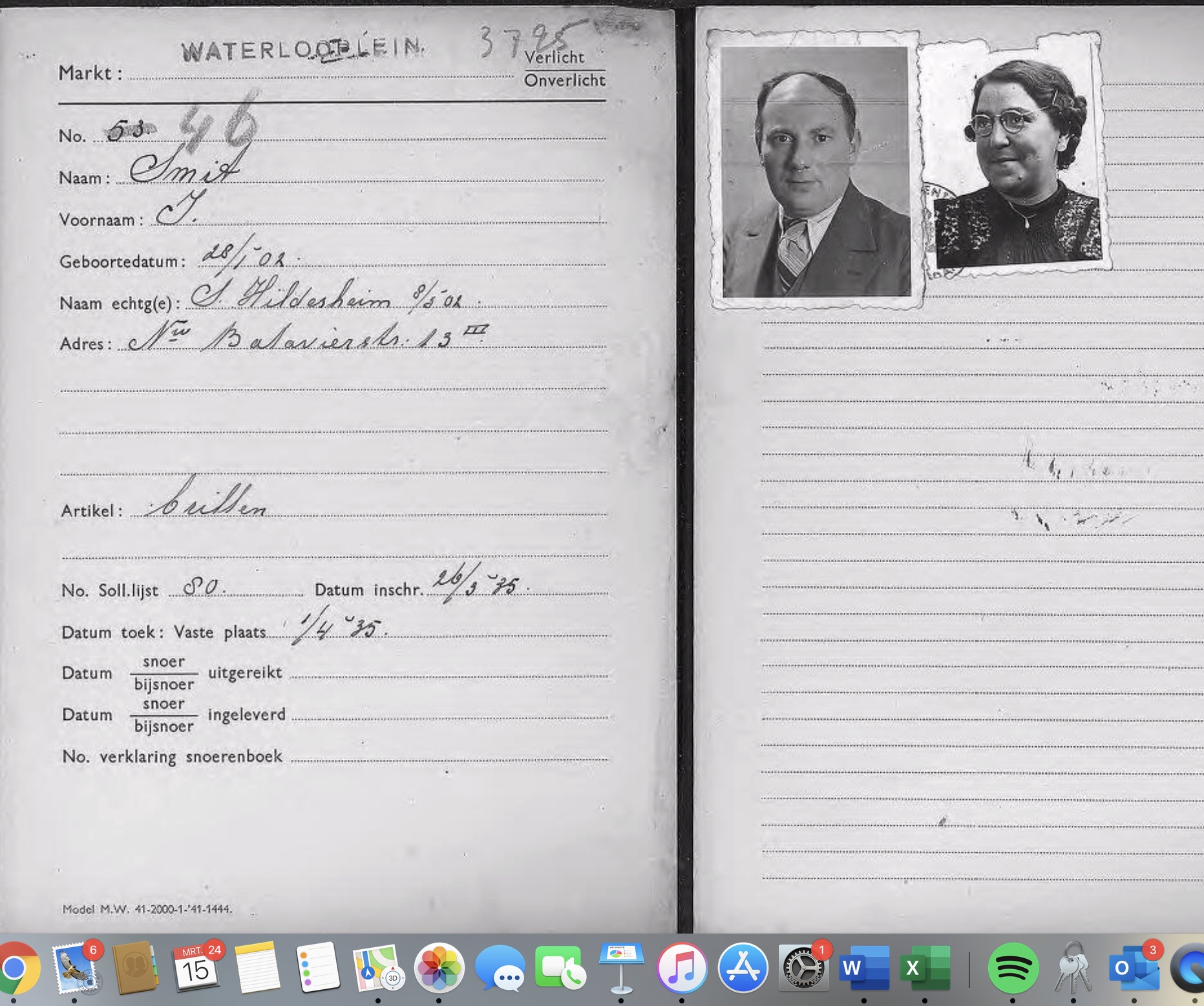This screenshot has height=1006, width=1204.
Task: Open the Photos app
Action: pyautogui.click(x=439, y=969)
